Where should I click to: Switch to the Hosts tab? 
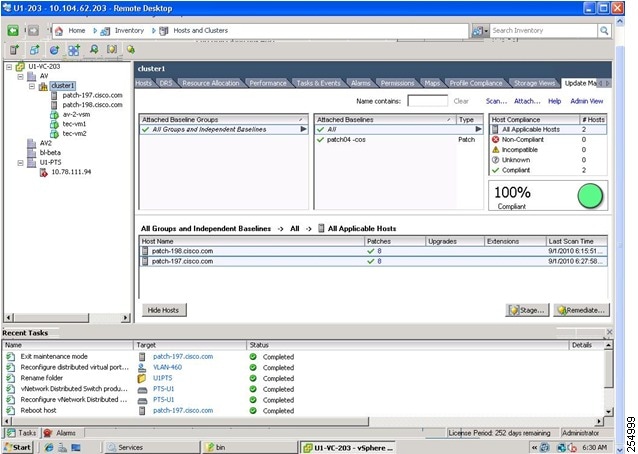[143, 83]
